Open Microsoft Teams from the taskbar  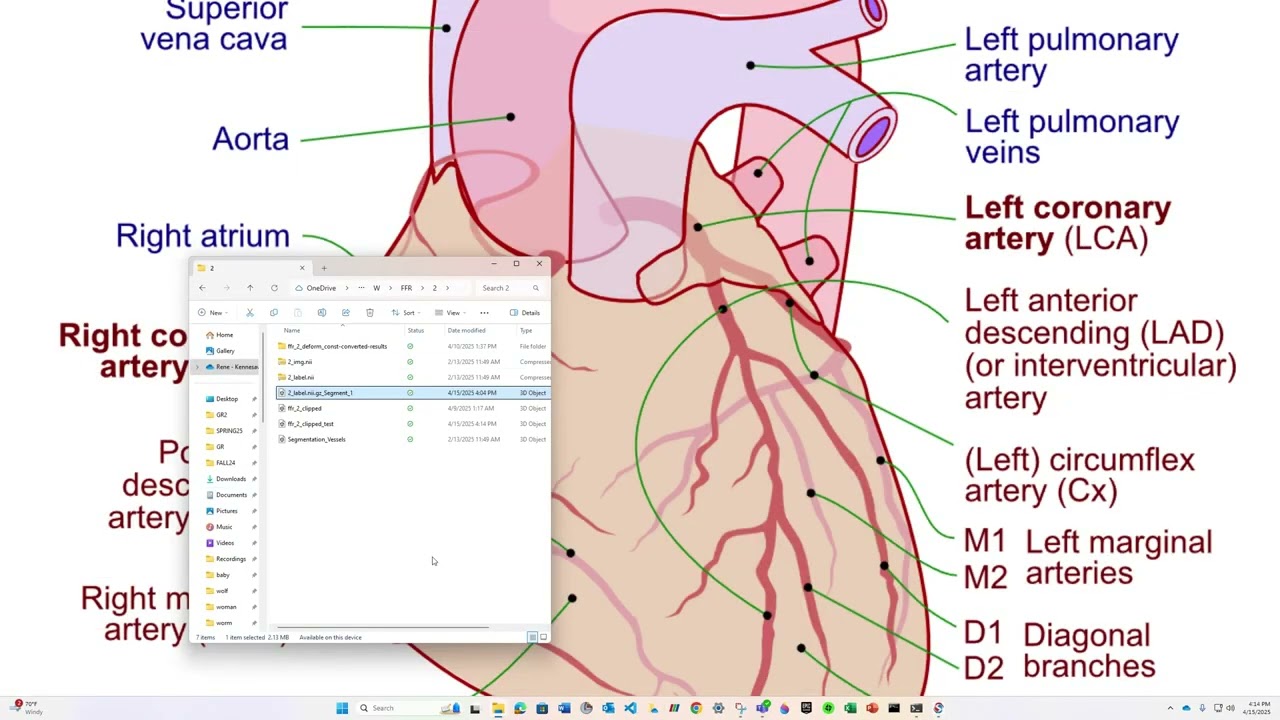762,708
